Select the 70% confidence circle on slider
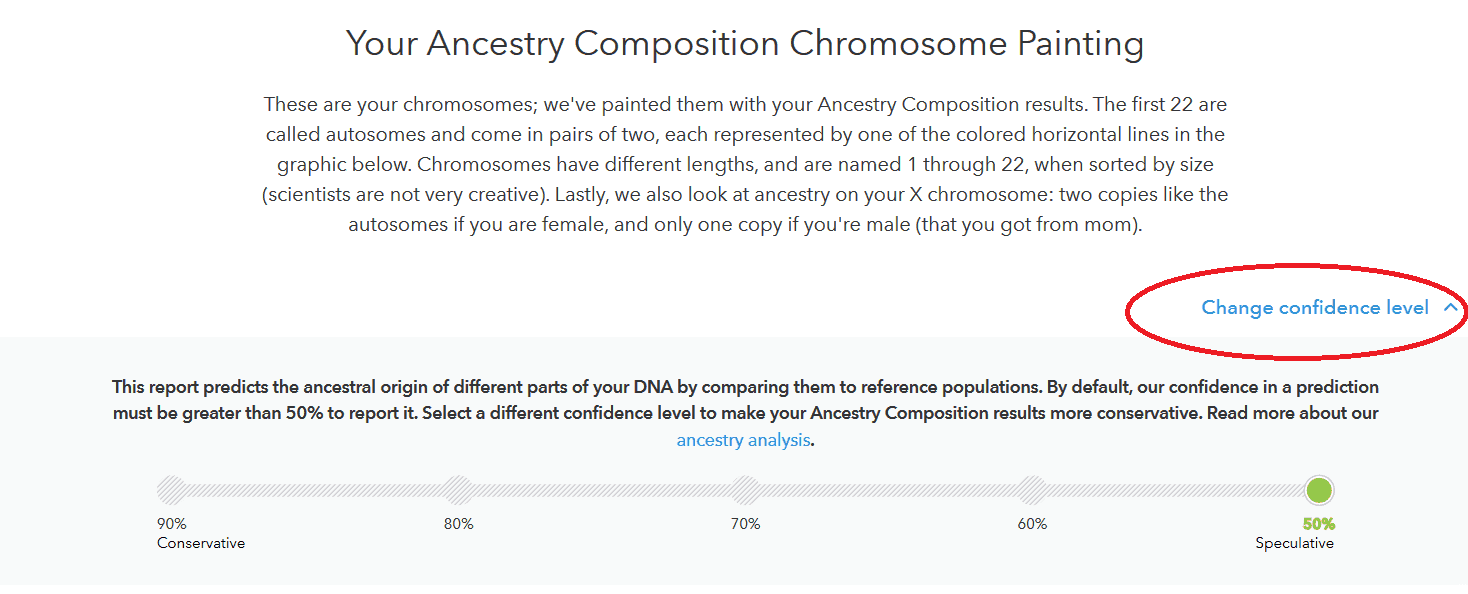The width and height of the screenshot is (1468, 594). [746, 490]
